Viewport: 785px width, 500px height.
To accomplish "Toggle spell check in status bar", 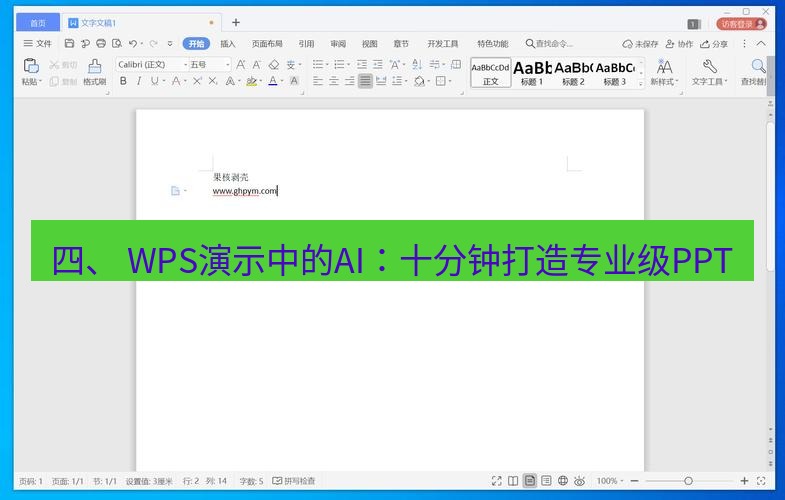I will (294, 481).
